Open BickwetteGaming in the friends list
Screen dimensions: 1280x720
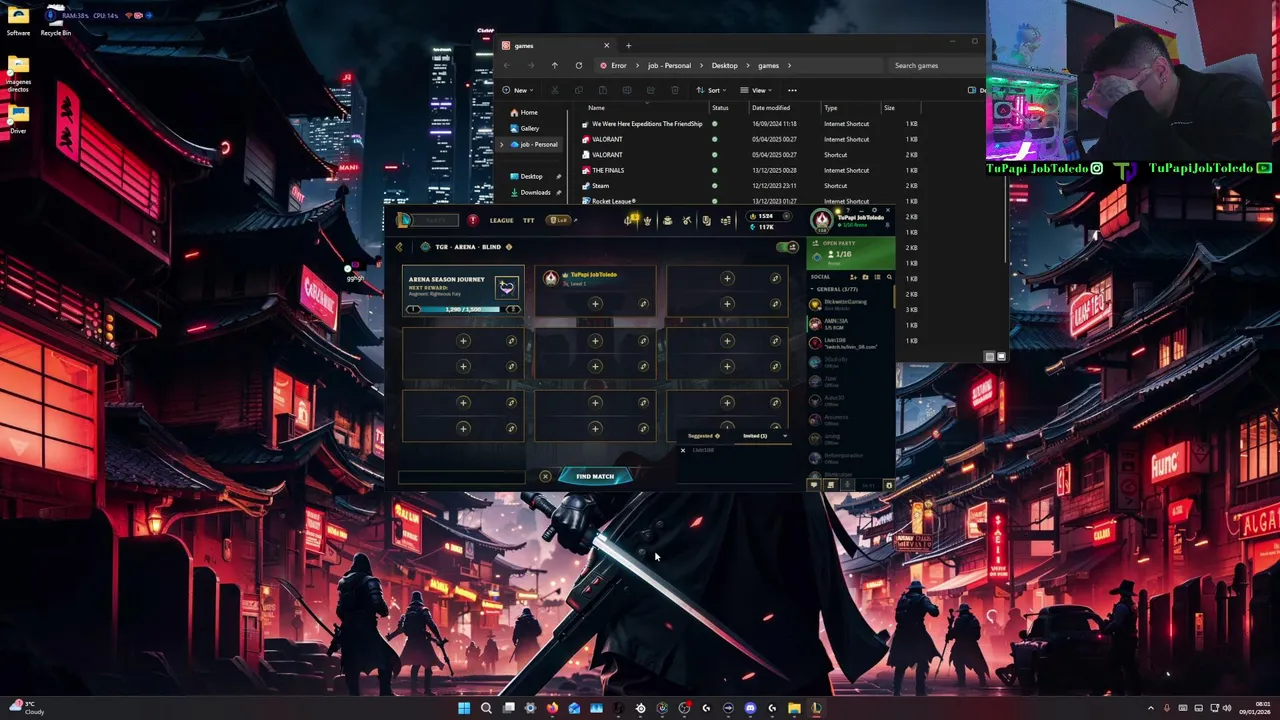pos(851,304)
